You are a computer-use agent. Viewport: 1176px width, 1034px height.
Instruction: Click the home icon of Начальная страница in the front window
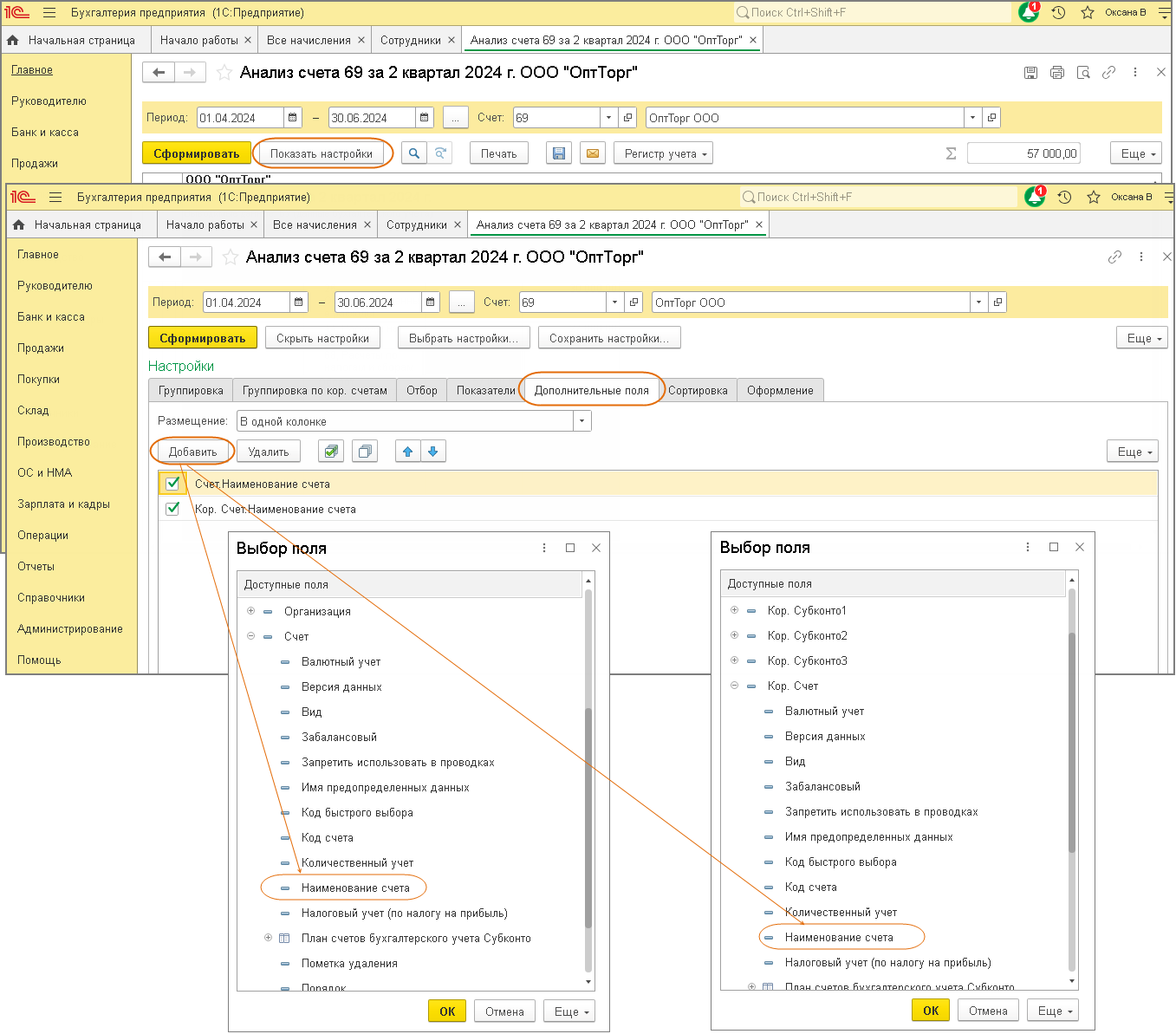[x=19, y=224]
